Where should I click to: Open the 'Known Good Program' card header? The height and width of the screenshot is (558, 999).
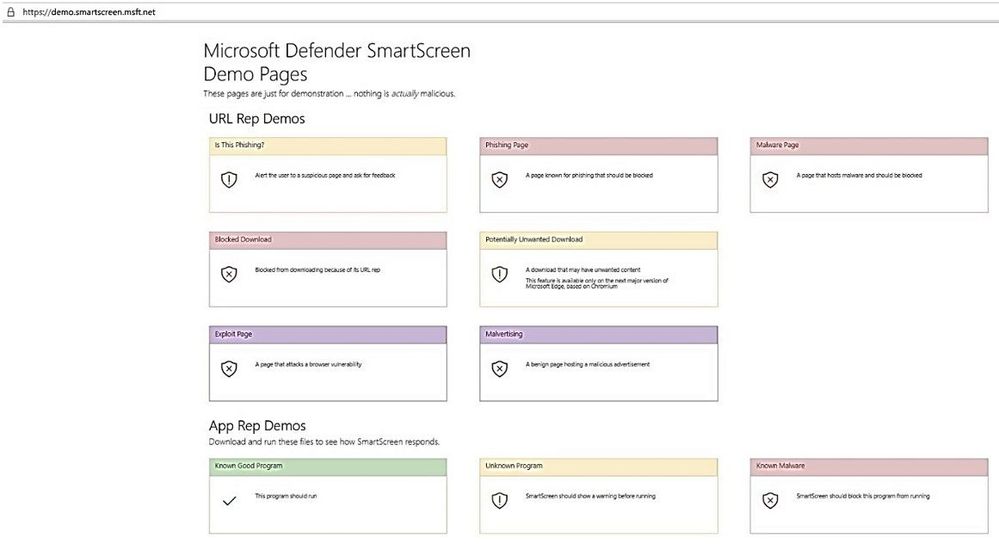(328, 466)
